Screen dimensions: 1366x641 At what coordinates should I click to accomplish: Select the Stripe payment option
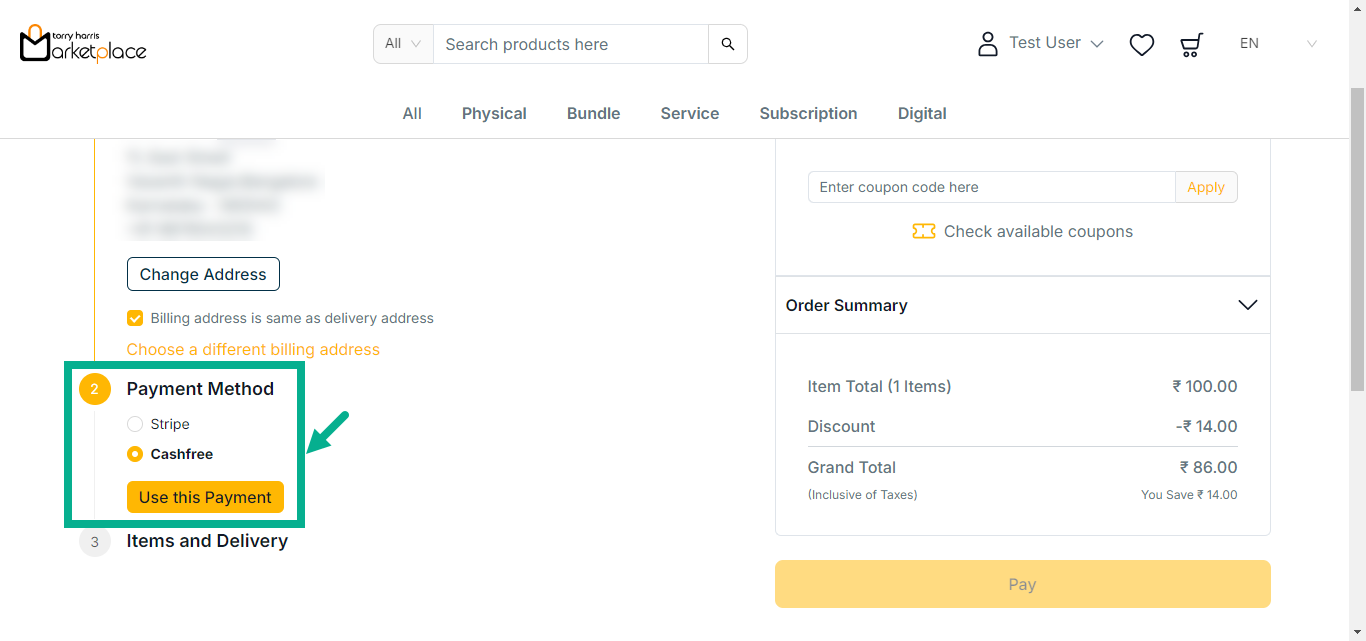click(135, 424)
